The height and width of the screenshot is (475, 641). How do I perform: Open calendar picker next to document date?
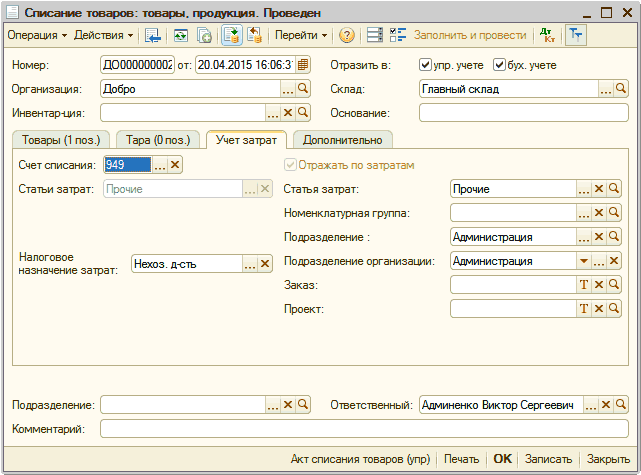click(304, 65)
